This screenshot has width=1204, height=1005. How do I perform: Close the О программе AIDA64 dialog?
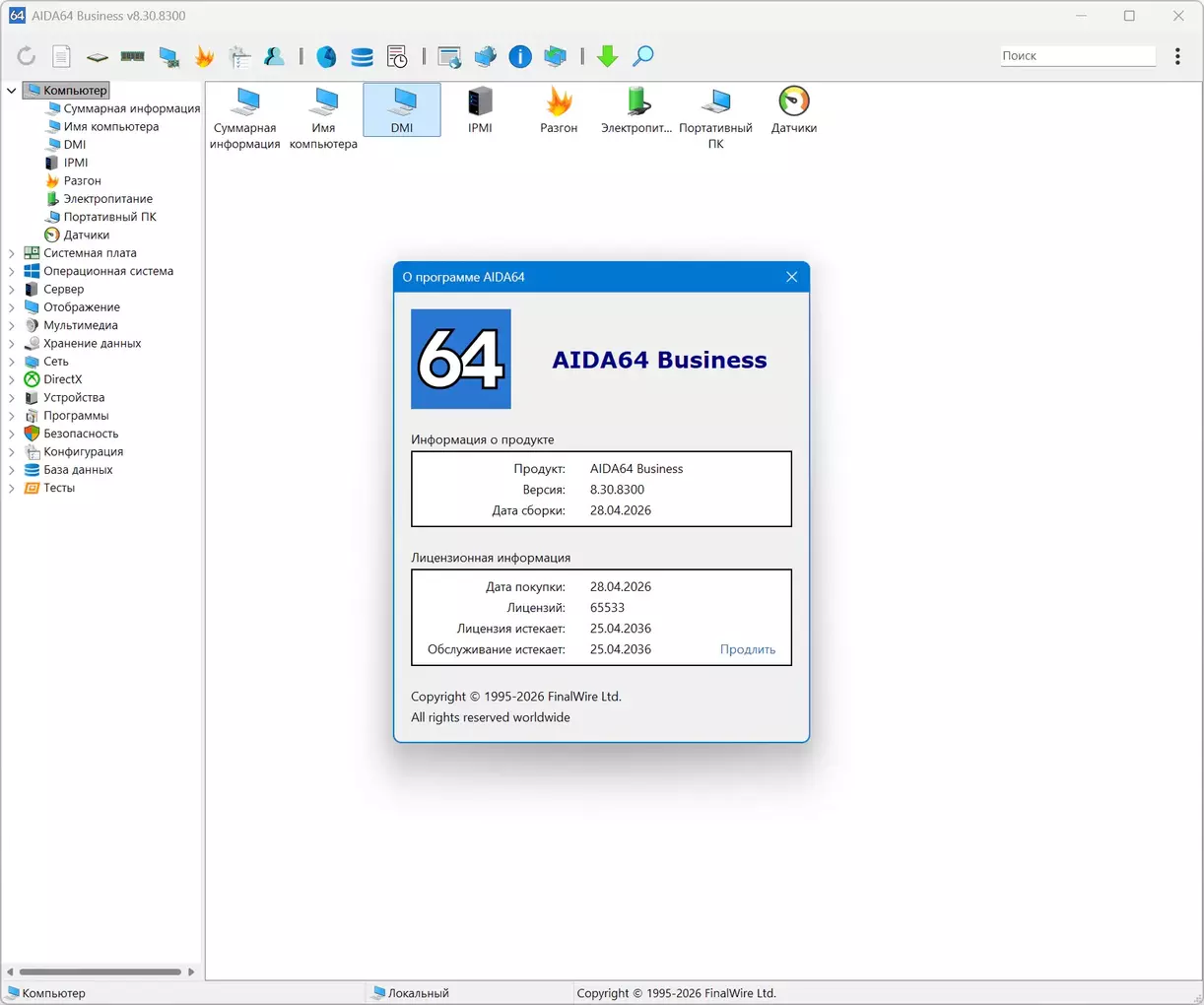(791, 277)
